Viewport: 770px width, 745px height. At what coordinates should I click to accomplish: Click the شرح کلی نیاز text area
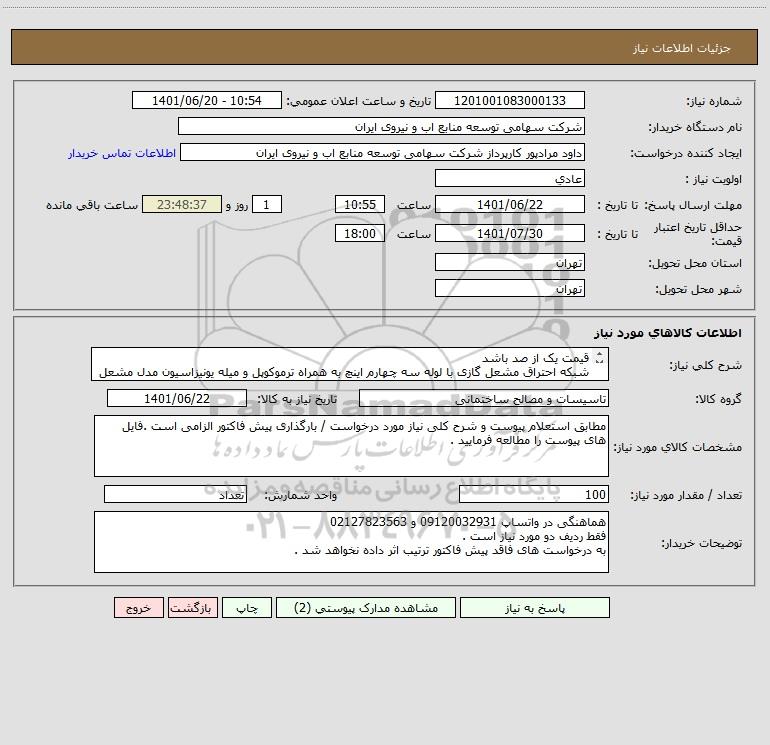pos(350,364)
